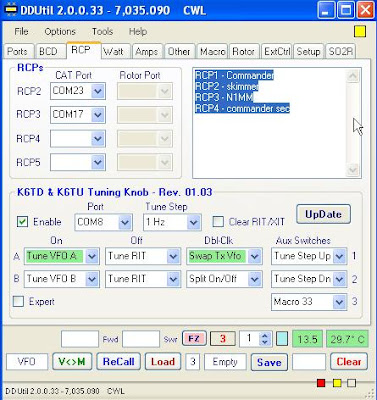Click the ReCall button

[x=119, y=362]
